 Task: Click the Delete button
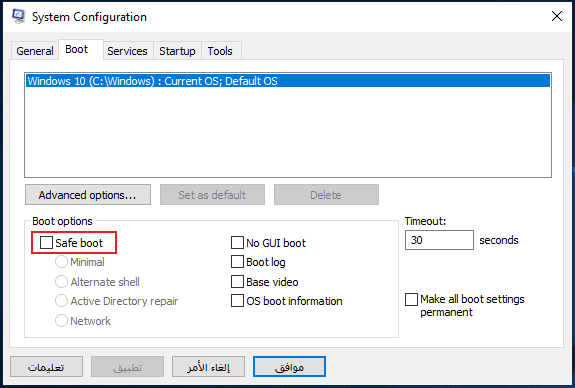tap(326, 195)
